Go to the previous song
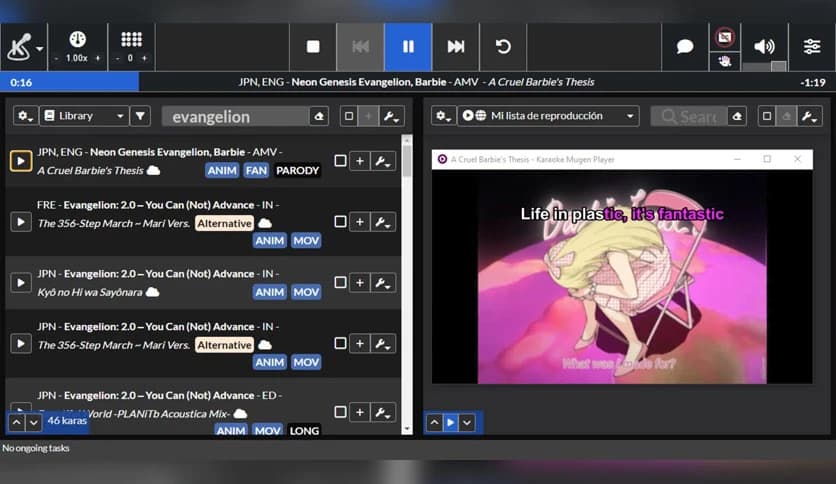The image size is (836, 484). tap(360, 47)
